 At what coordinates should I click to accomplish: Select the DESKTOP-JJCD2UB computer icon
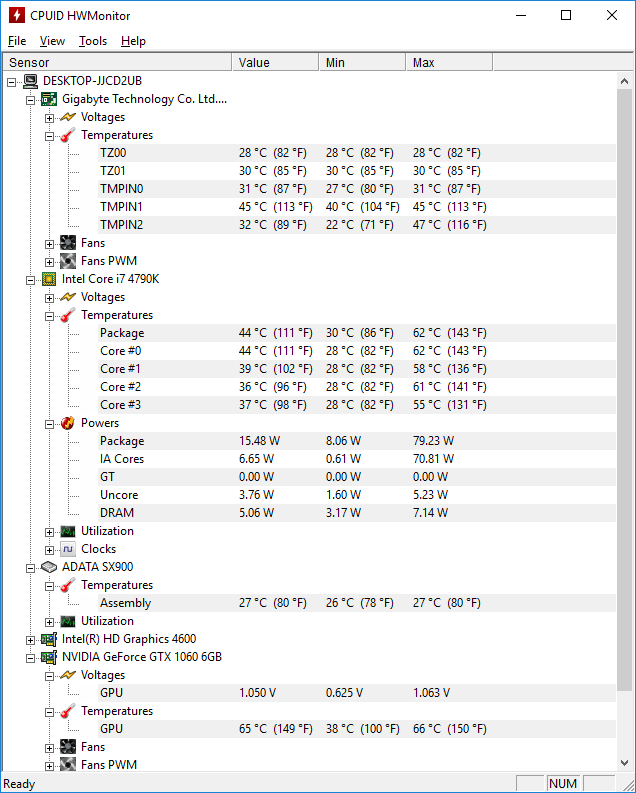coord(30,81)
